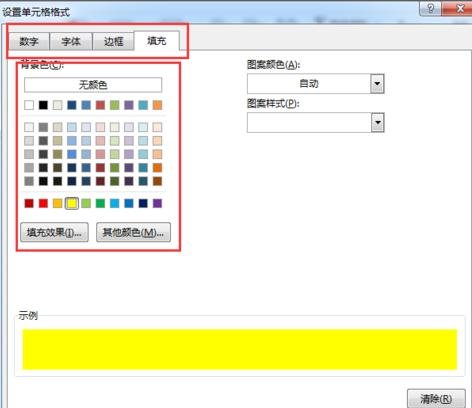Screen dimensions: 472x408
Task: Select the orange theme color in top row
Action: point(157,105)
